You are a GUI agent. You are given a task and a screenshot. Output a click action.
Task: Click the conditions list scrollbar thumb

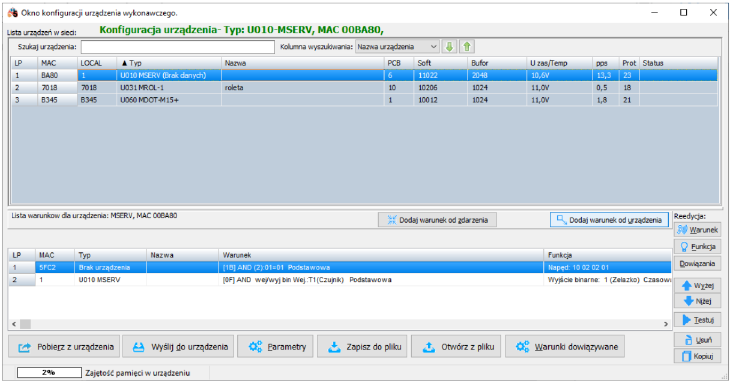pyautogui.click(x=25, y=324)
